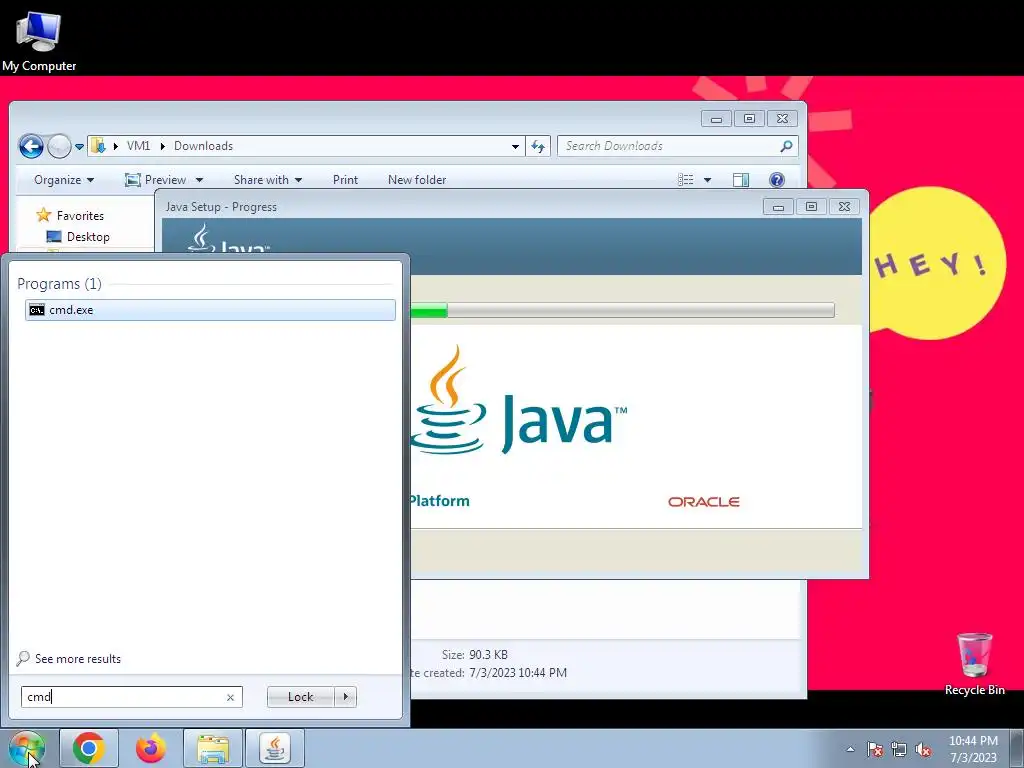The image size is (1024, 768).
Task: Click forward arrow in Explorer window
Action: point(59,146)
